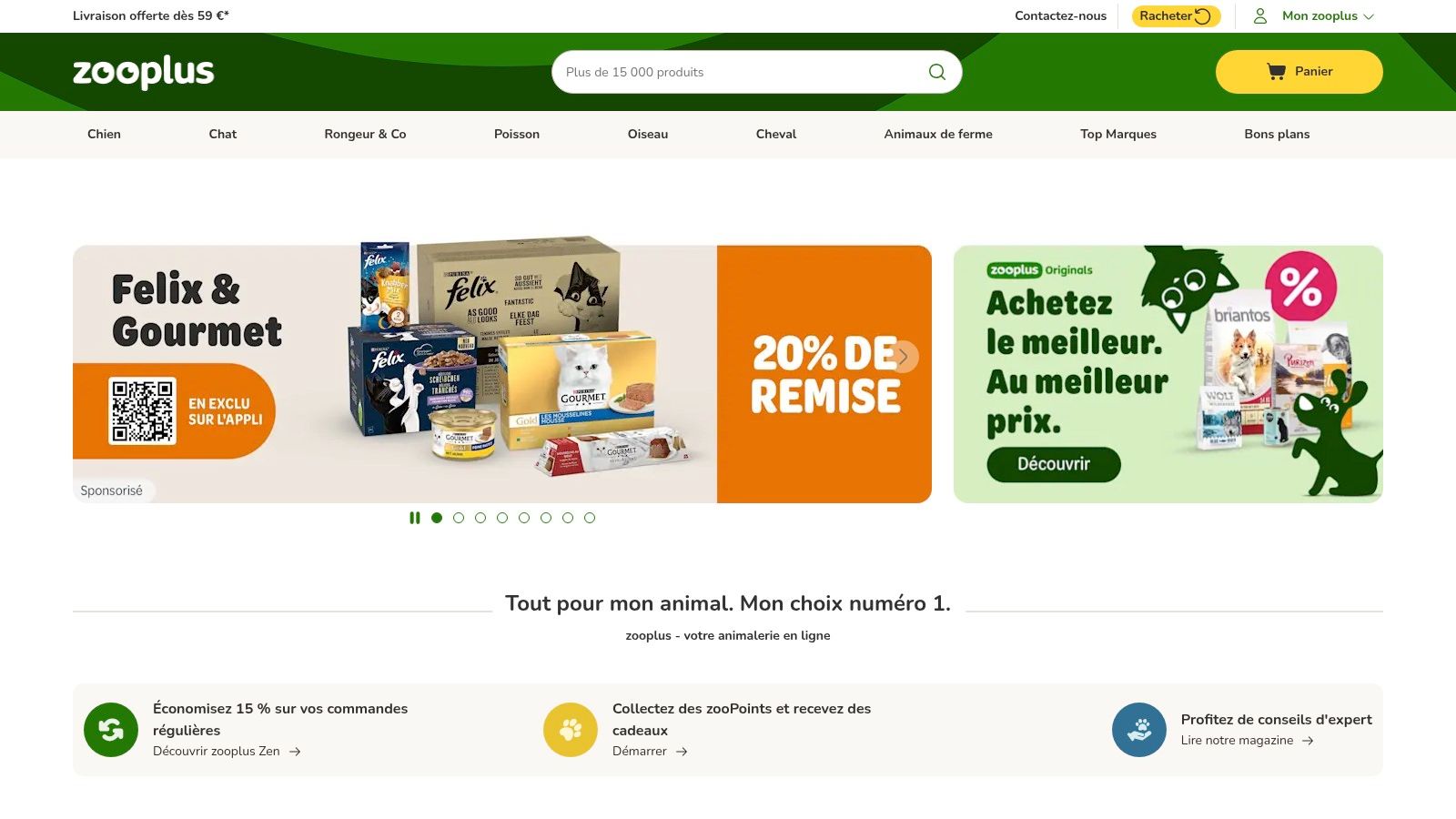Pause the banner carousel
Screen dimensions: 1456x819
click(415, 518)
